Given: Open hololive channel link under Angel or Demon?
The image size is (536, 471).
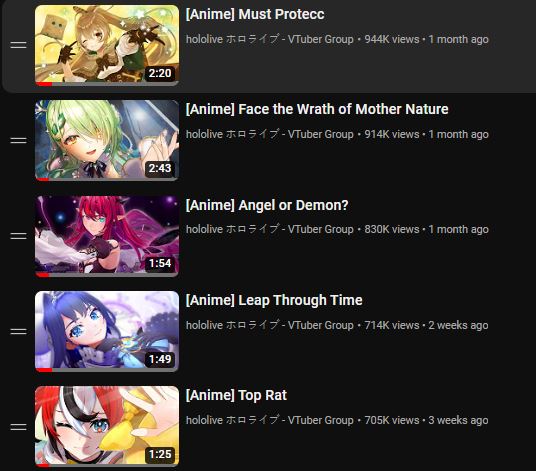Looking at the screenshot, I should point(270,229).
